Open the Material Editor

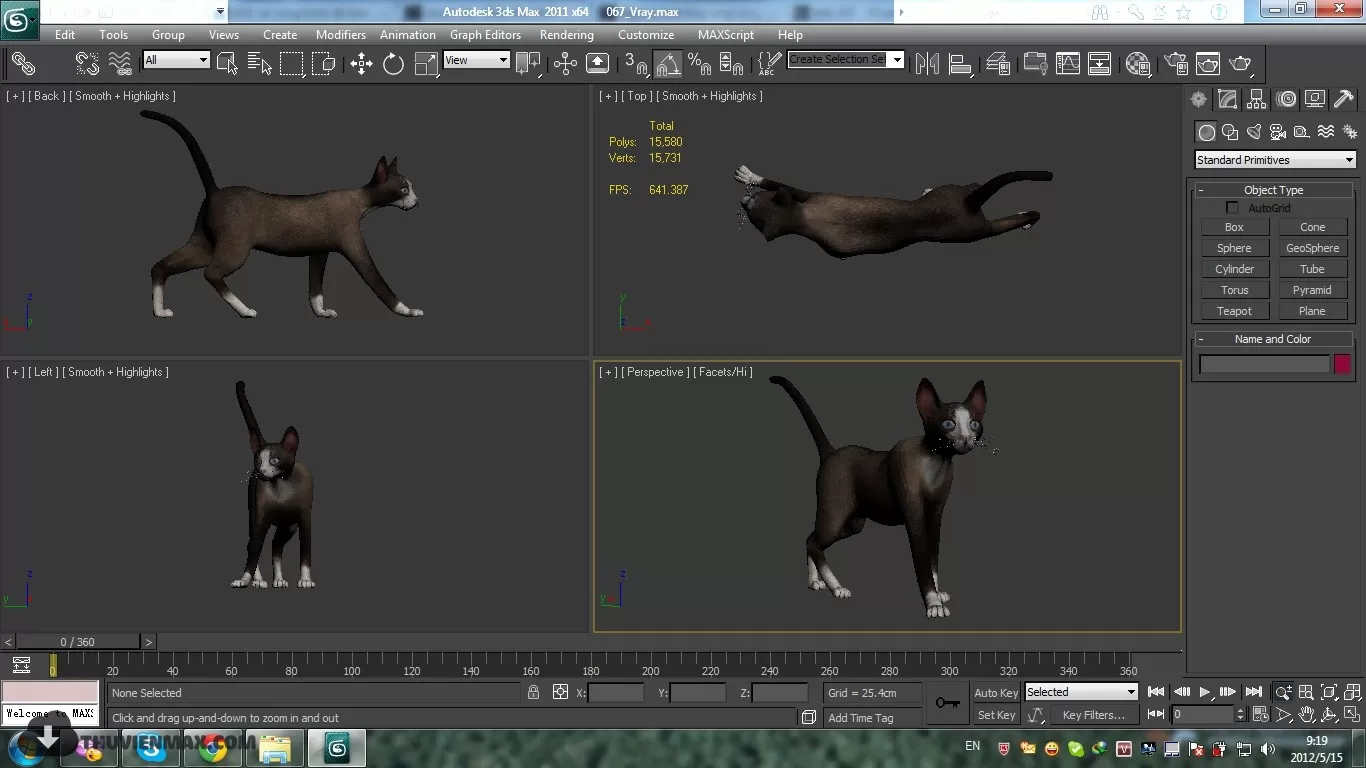coord(1137,64)
